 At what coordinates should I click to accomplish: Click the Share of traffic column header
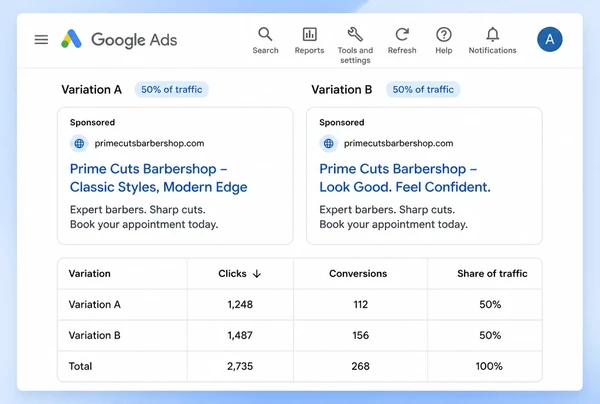tap(492, 274)
